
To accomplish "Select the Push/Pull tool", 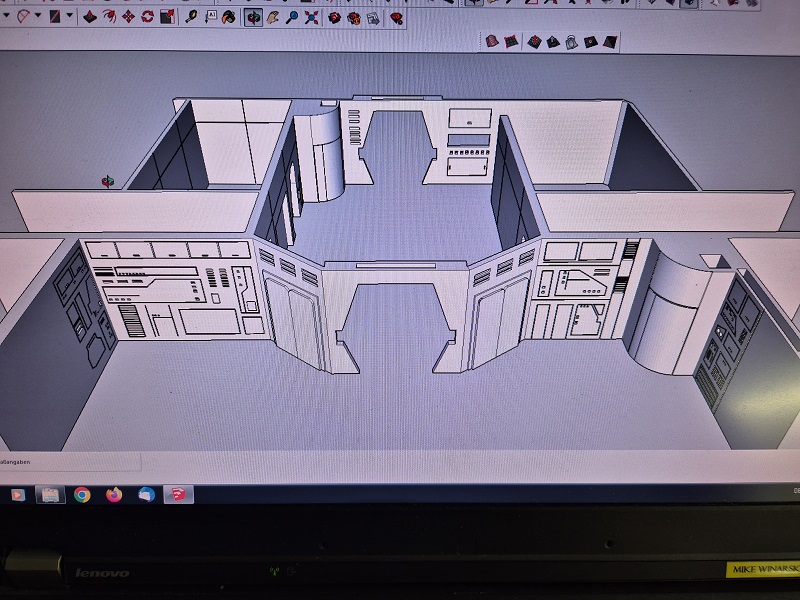I will click(x=87, y=16).
